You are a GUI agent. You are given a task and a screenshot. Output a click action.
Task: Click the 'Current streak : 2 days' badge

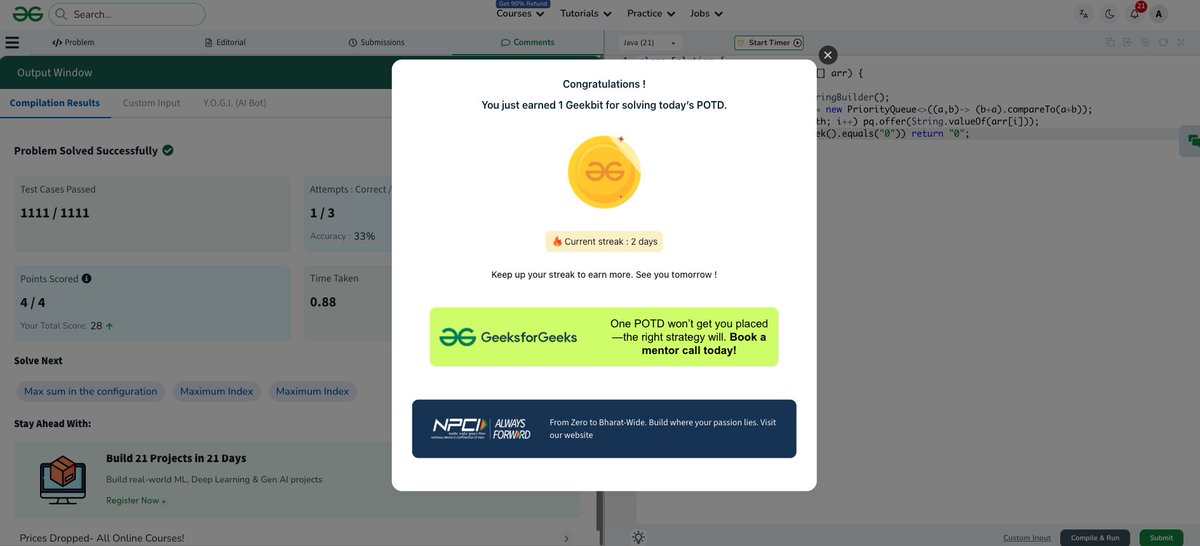pos(604,241)
